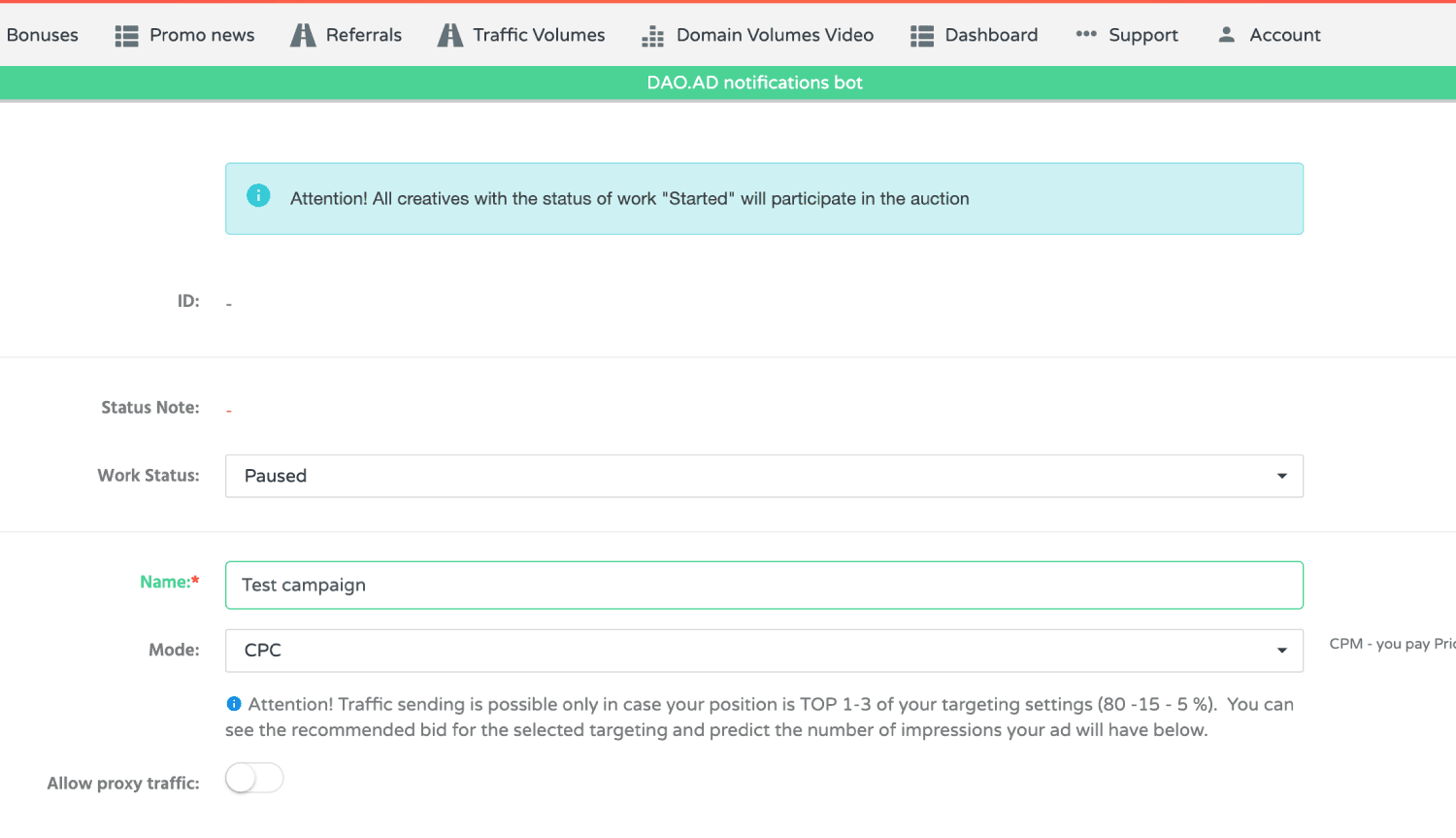Click the Support three-dots icon
This screenshot has height=838, width=1456.
click(x=1086, y=34)
